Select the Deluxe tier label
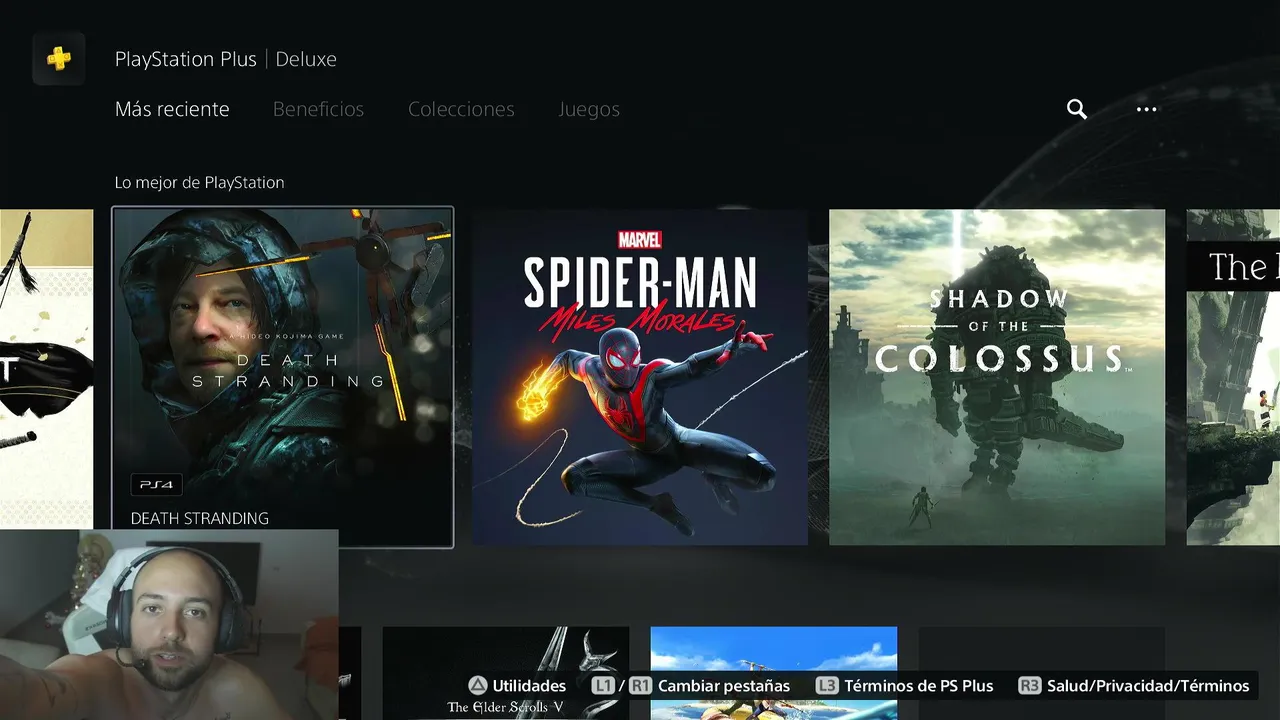Viewport: 1280px width, 720px height. point(306,59)
